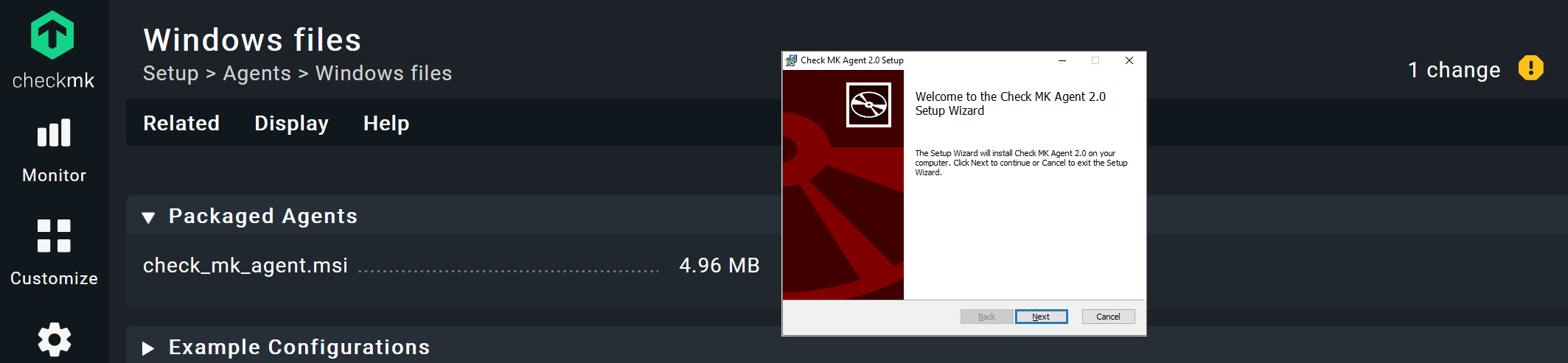
Task: Open the Monitor bar chart icon
Action: click(x=54, y=133)
